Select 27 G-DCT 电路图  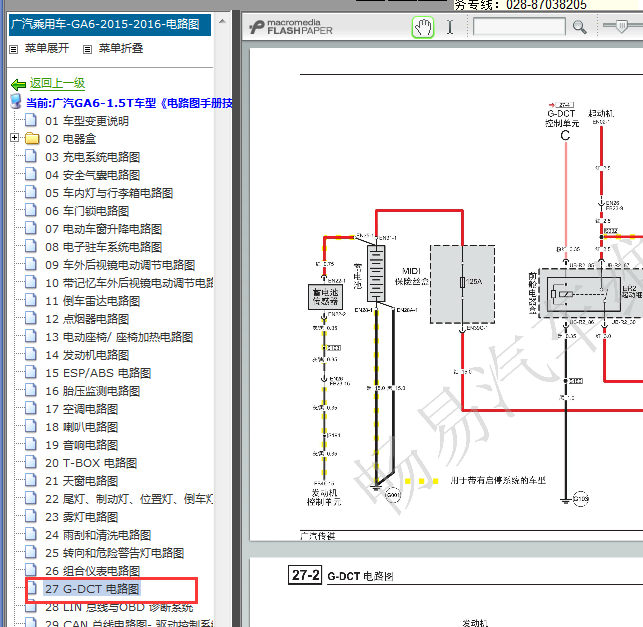click(x=92, y=589)
